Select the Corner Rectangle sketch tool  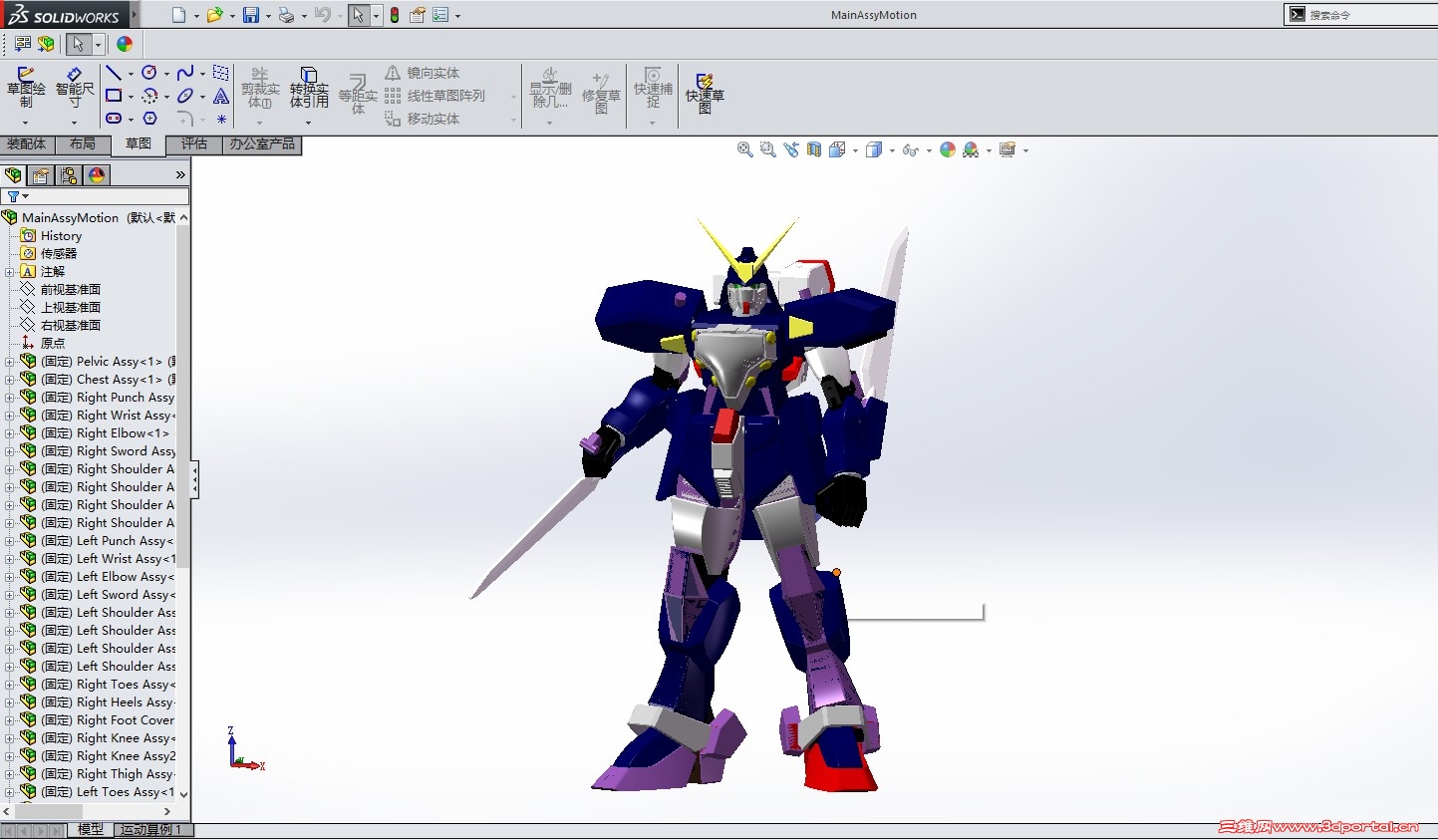click(114, 96)
